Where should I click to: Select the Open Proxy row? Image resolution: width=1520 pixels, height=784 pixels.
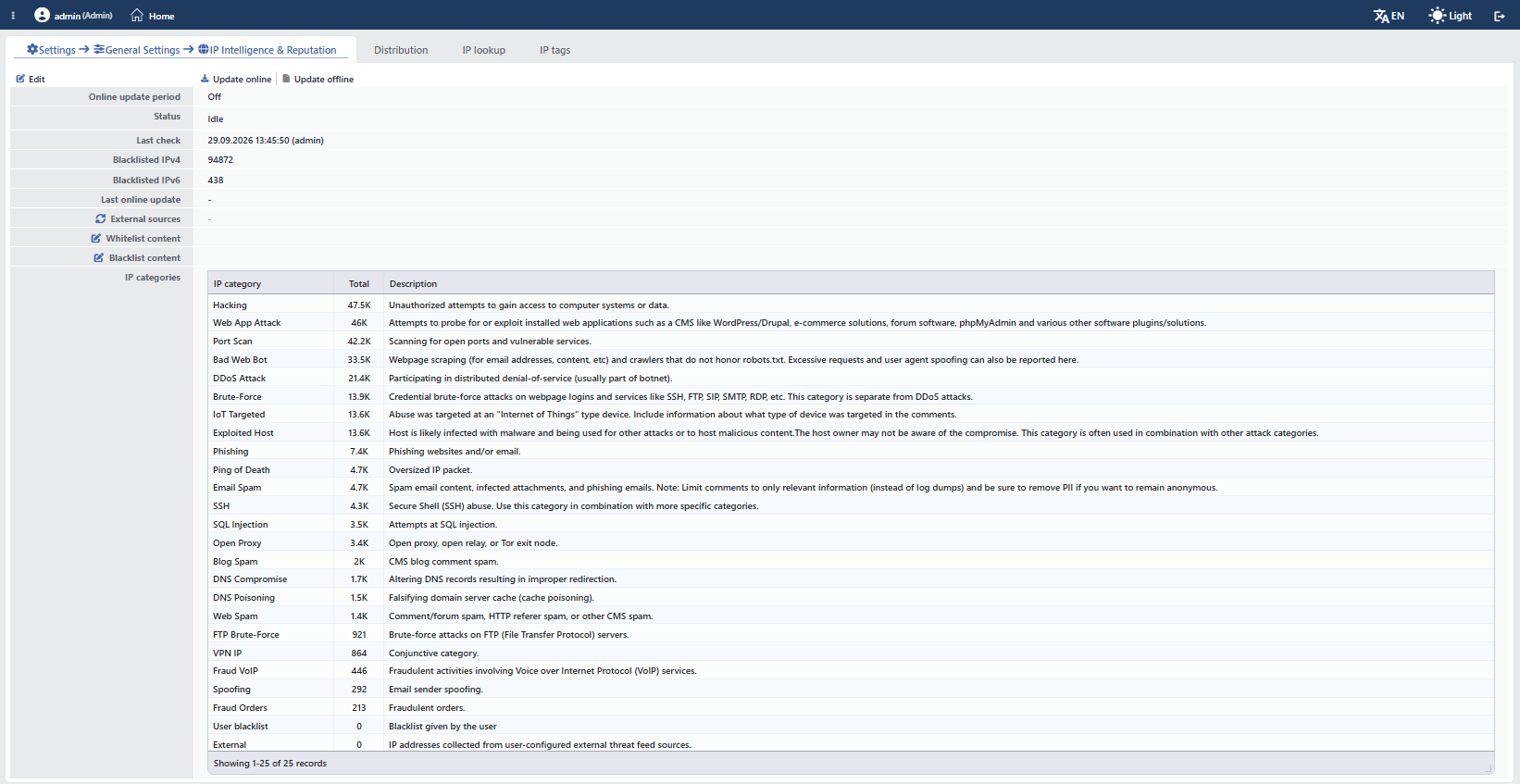click(x=851, y=543)
